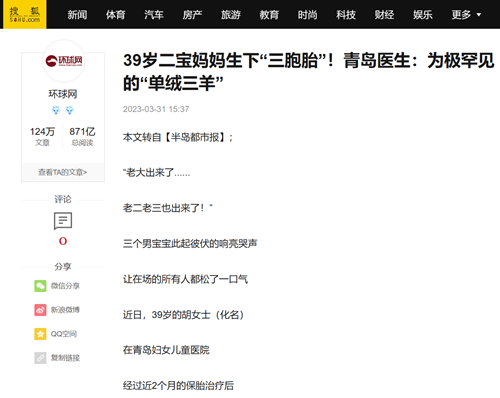Click the line 本文转自【半岛都市报】

coord(178,137)
